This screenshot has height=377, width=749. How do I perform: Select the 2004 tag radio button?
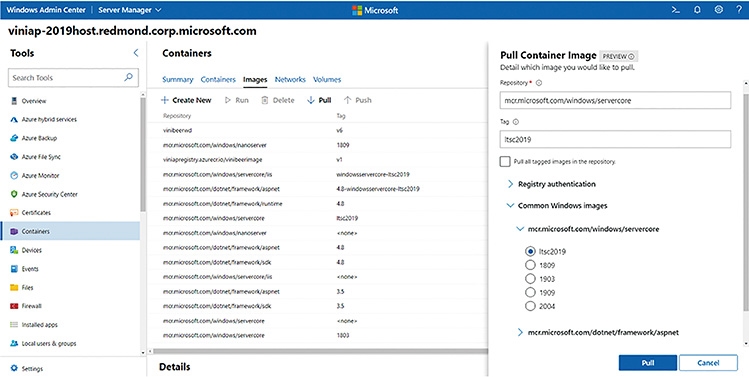530,306
